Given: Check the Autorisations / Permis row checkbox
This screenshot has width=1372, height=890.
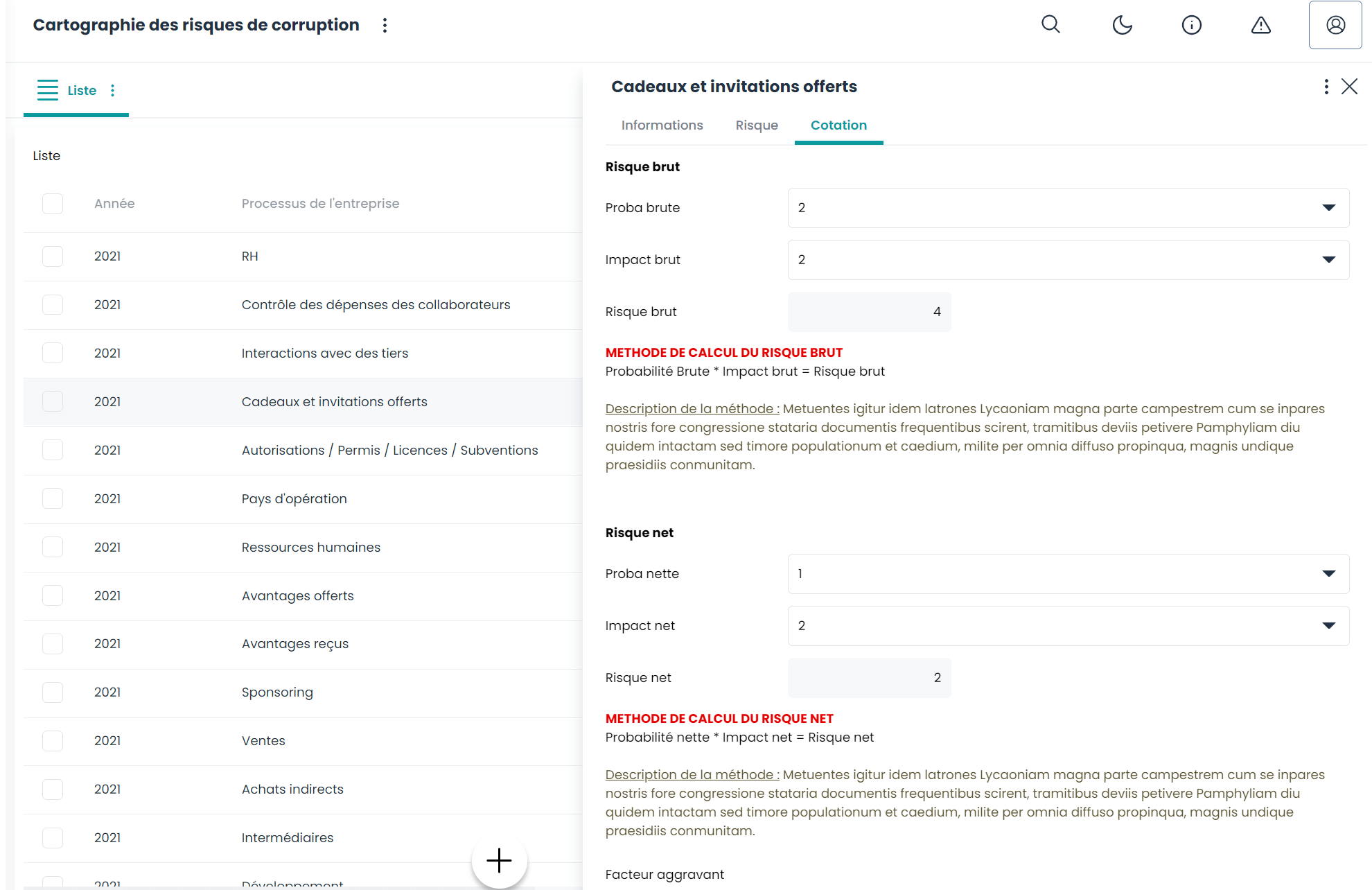Looking at the screenshot, I should click(53, 451).
